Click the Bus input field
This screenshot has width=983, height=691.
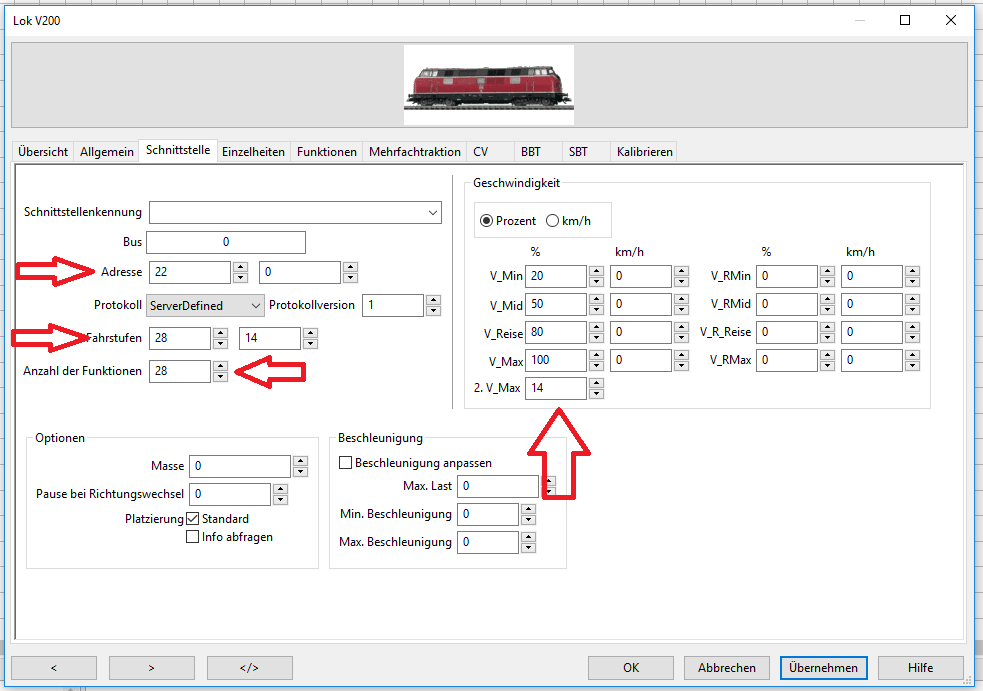pos(226,242)
